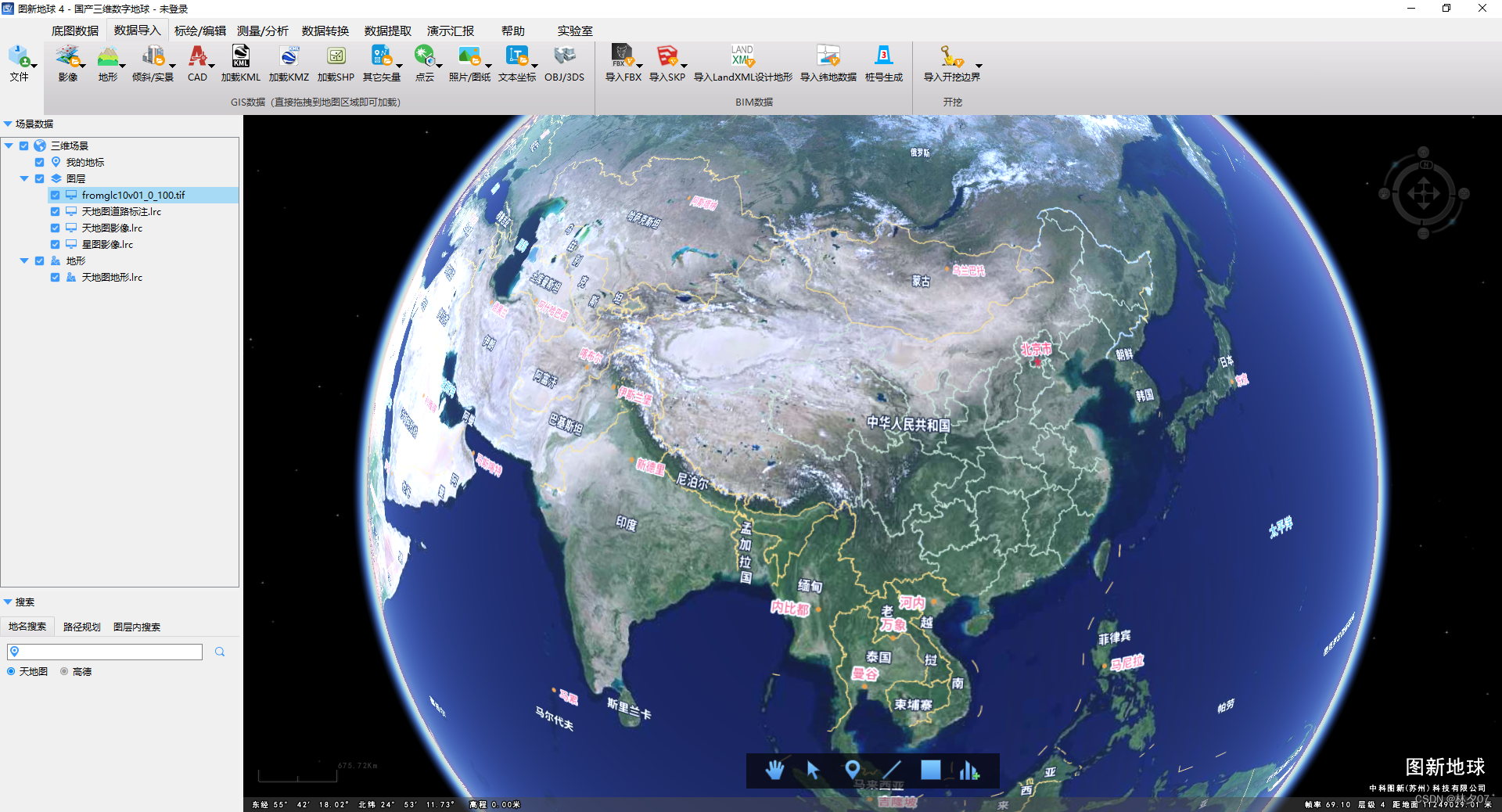Select the 天地图影像.lrc tree row
The height and width of the screenshot is (812, 1502).
point(120,228)
